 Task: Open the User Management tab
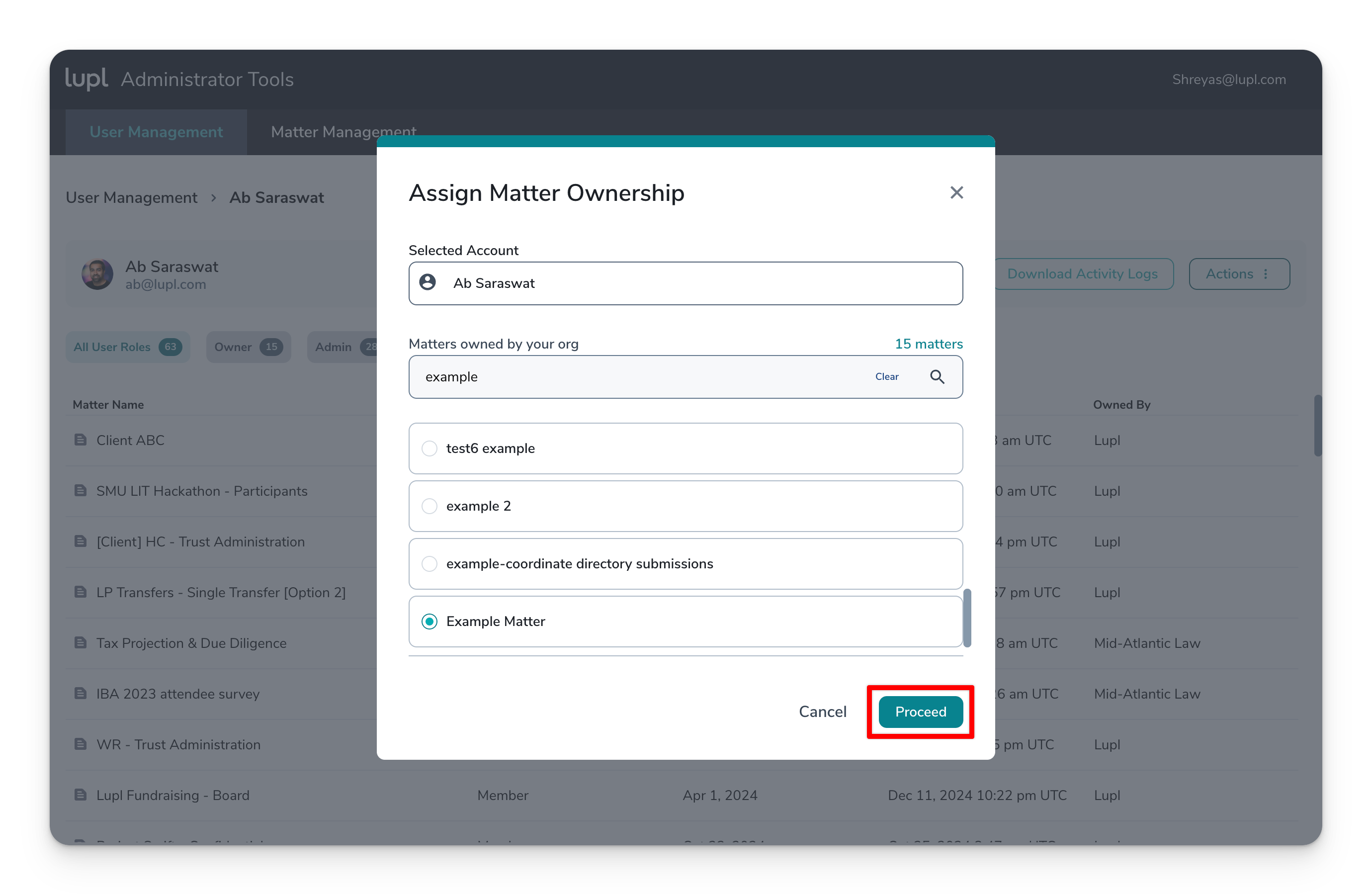[156, 132]
